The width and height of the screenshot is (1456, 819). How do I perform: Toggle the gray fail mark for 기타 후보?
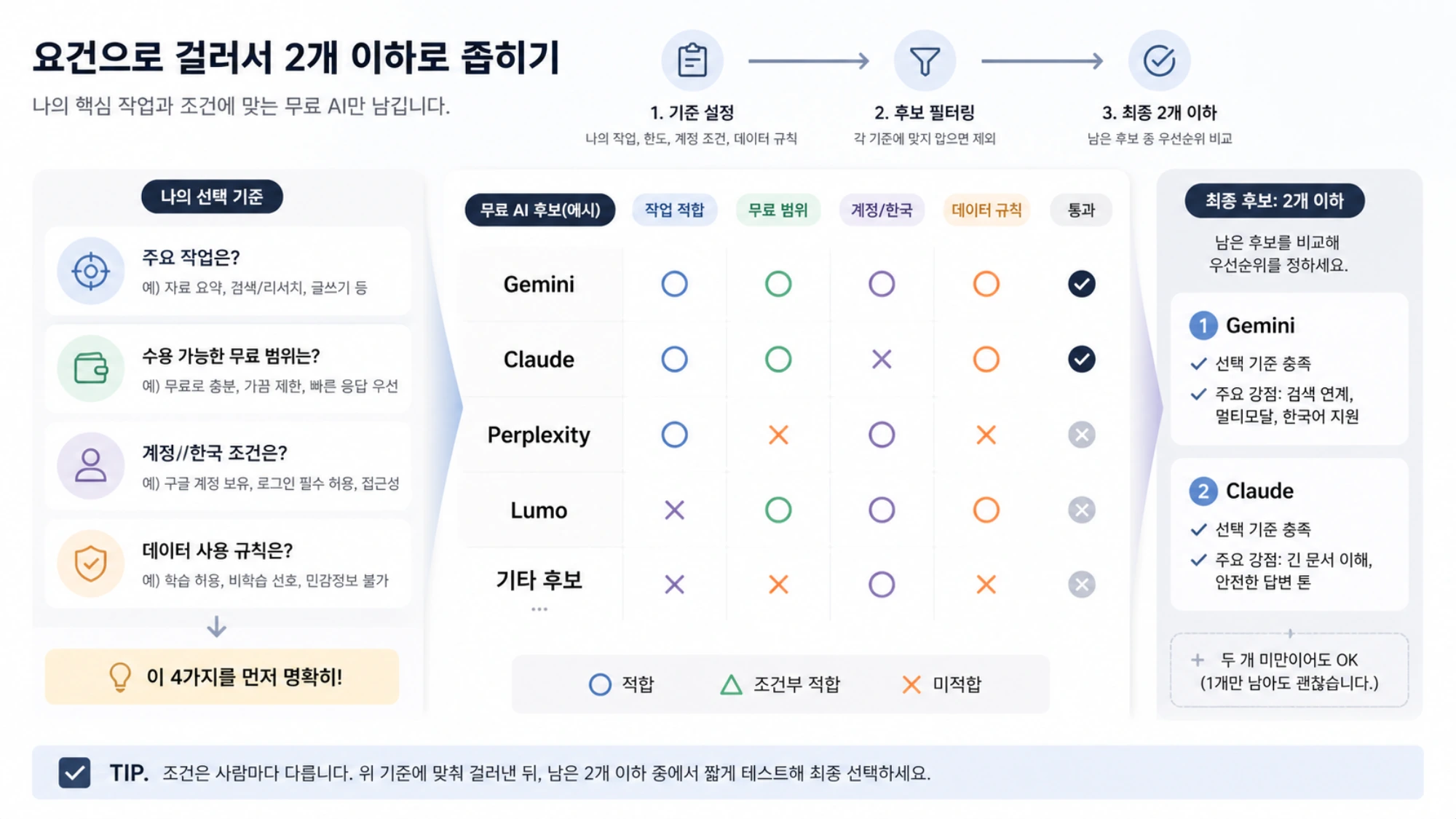[1081, 585]
